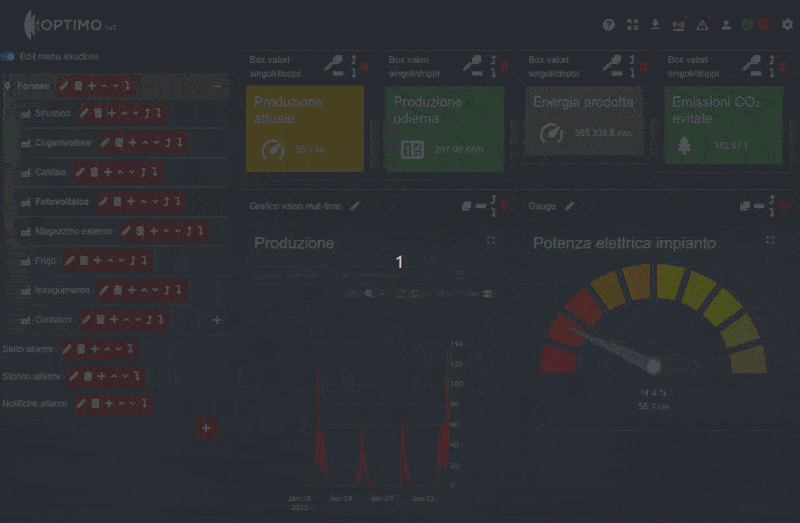Expand with plus sign beside Contatori row
The image size is (800, 523).
(217, 320)
